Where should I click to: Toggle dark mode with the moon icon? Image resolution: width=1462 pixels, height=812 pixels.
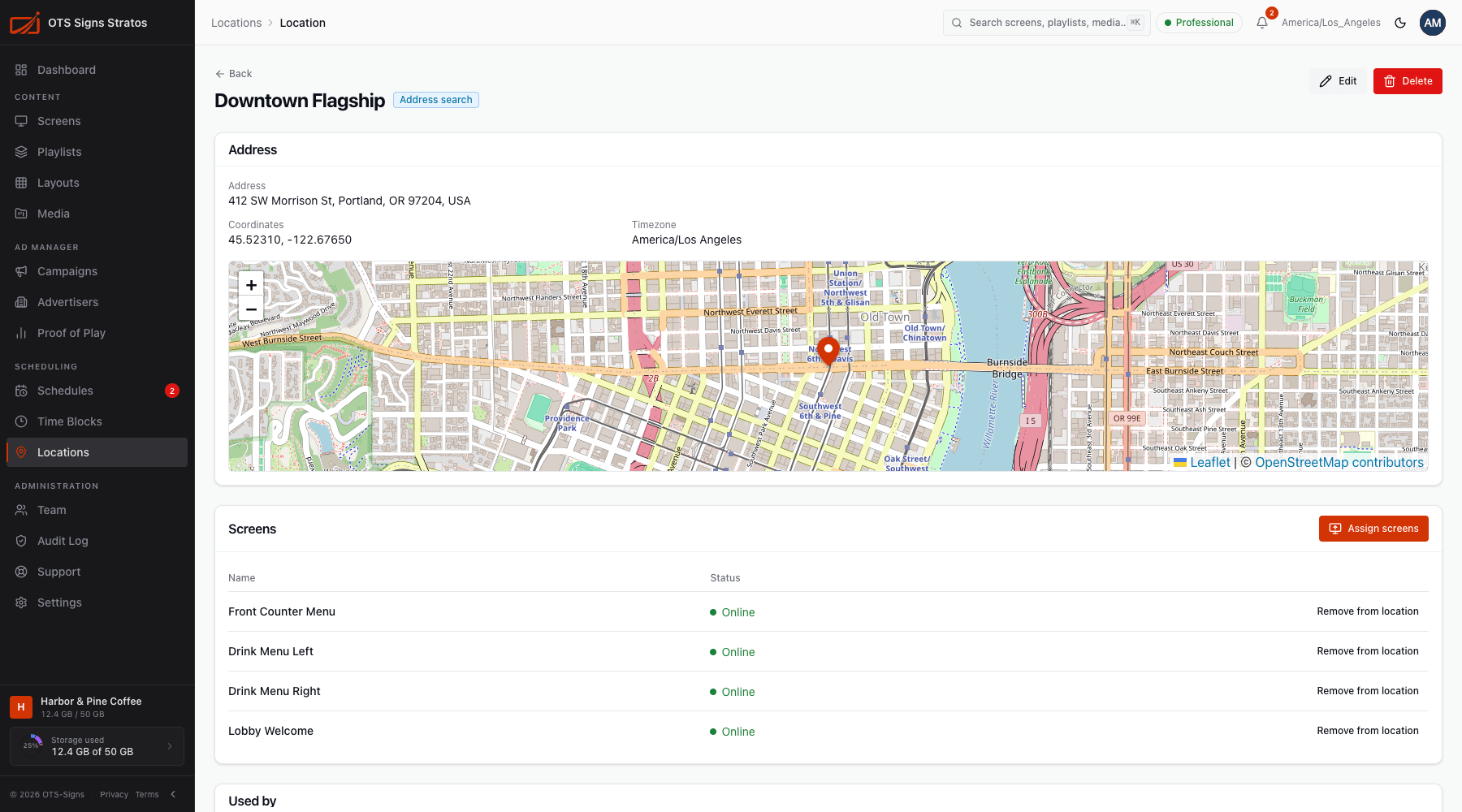click(1400, 23)
